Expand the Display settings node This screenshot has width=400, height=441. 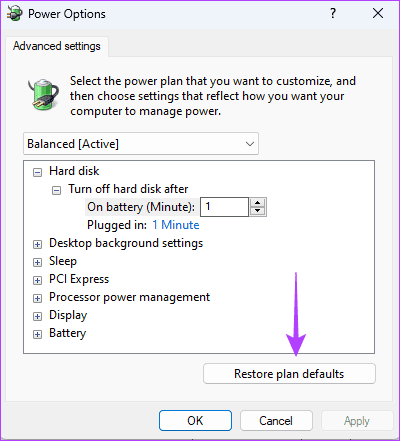tap(37, 316)
